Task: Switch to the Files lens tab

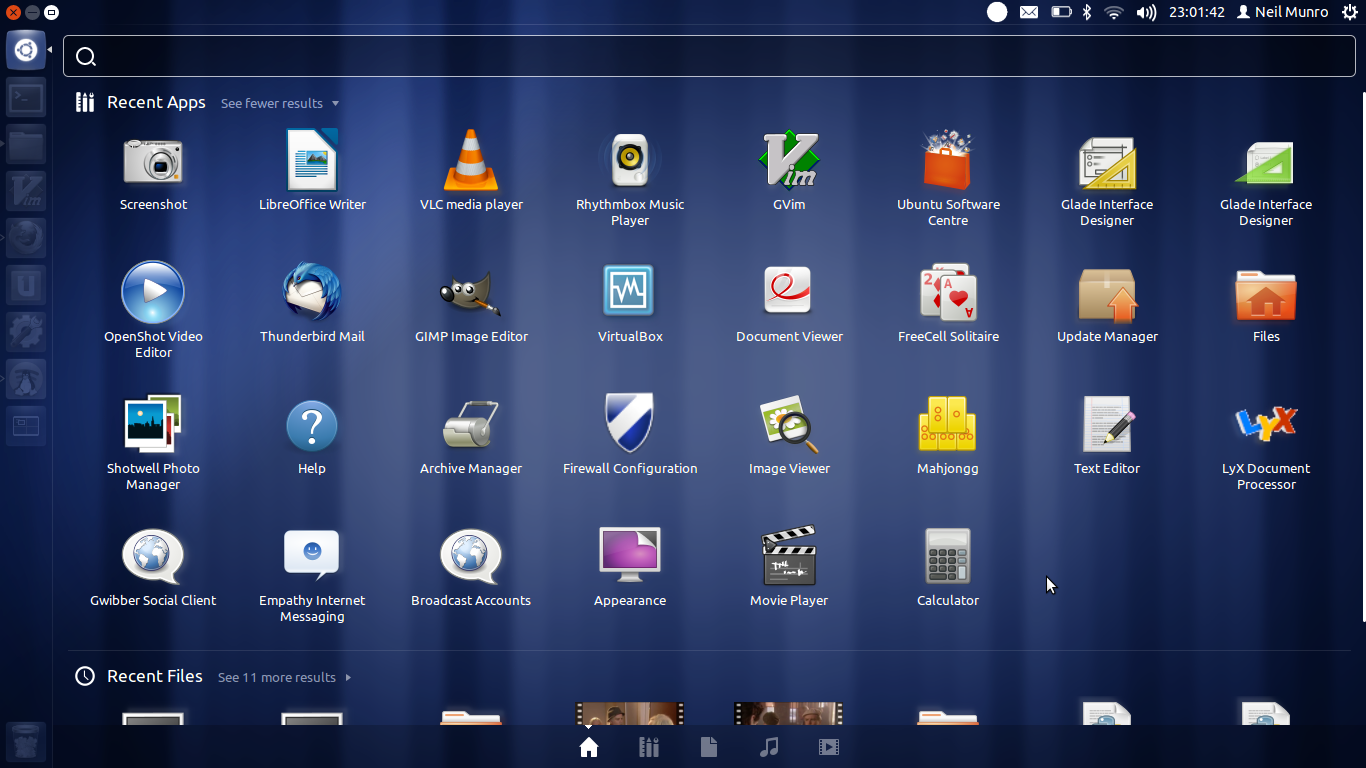Action: point(709,747)
